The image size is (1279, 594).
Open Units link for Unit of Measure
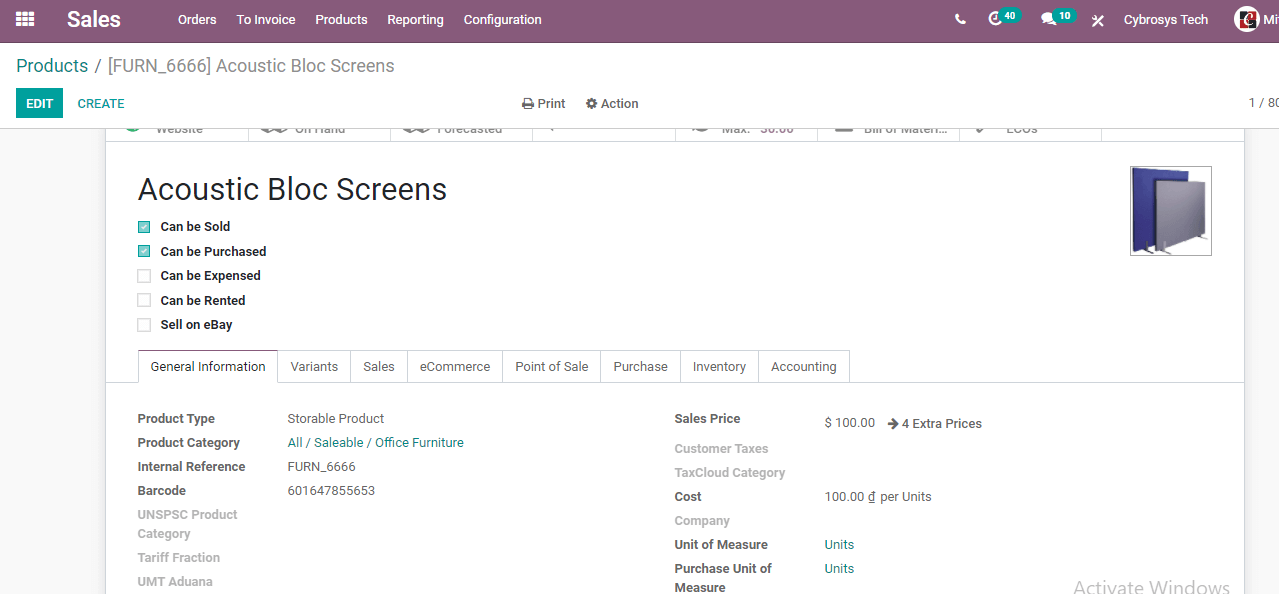[839, 545]
